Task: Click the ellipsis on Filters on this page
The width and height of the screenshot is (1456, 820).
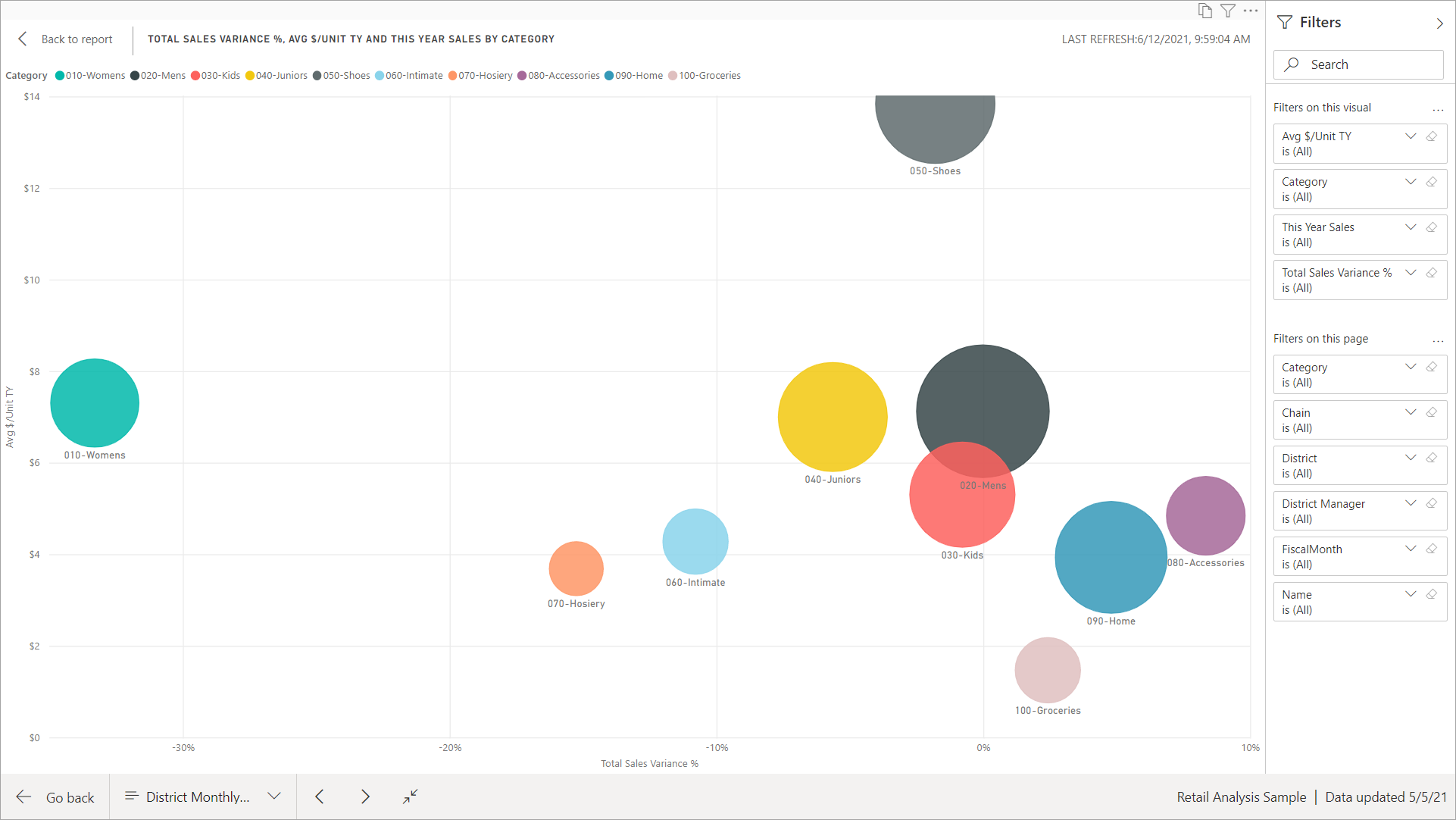Action: (1436, 338)
